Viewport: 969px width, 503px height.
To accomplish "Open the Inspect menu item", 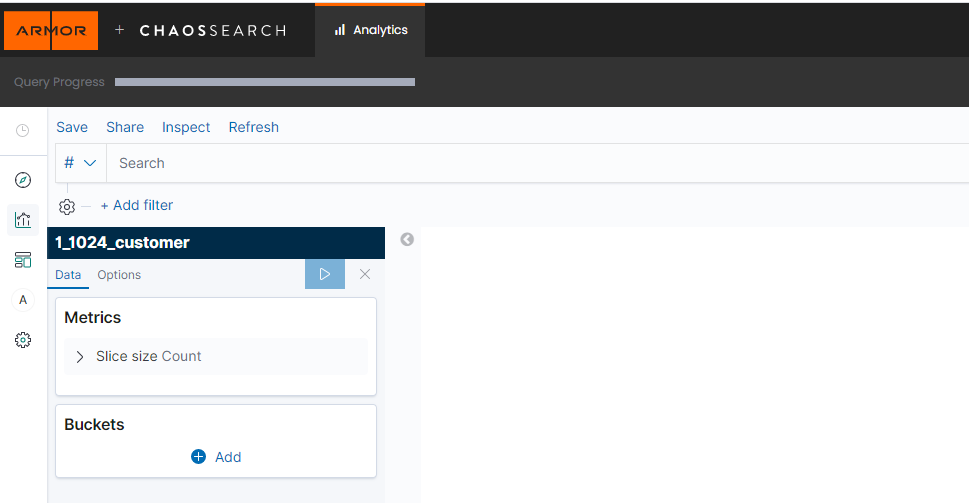I will pyautogui.click(x=186, y=127).
